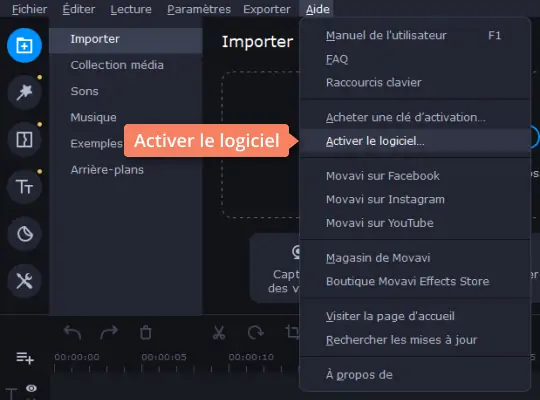The height and width of the screenshot is (400, 540).
Task: Click the 00:00:05 timeline ruler mark
Action: coord(164,357)
